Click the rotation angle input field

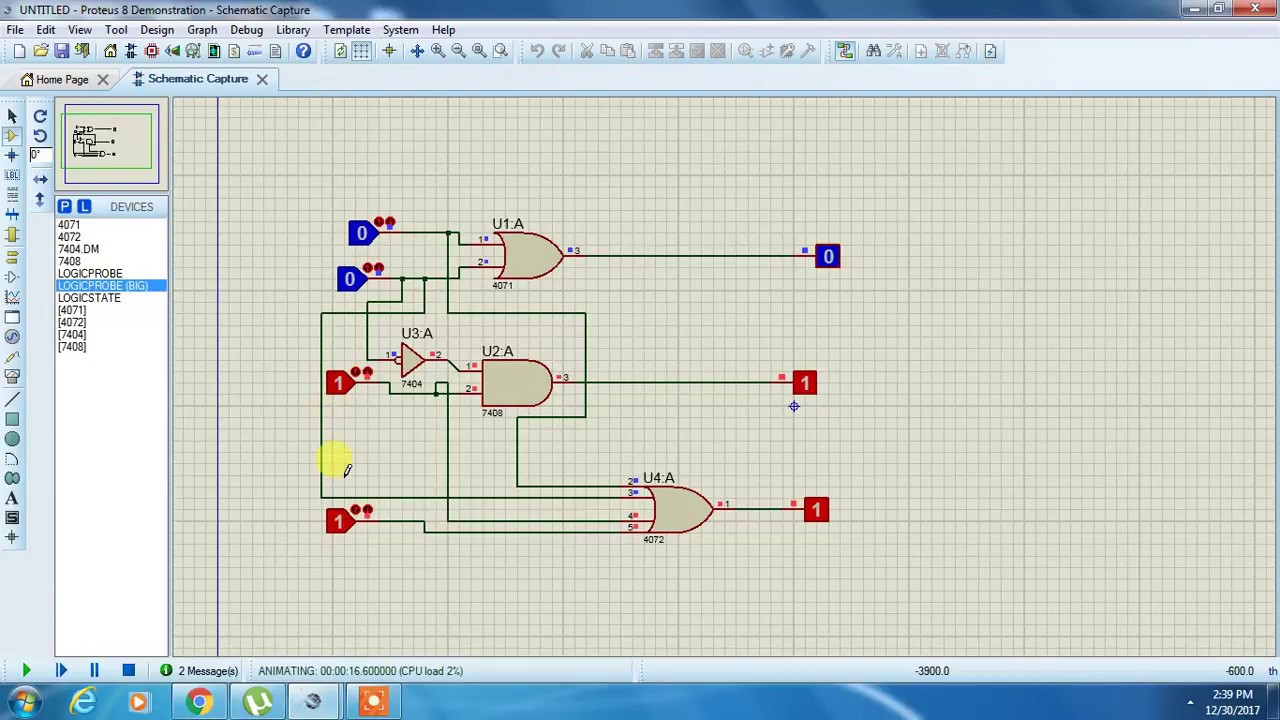tap(40, 155)
